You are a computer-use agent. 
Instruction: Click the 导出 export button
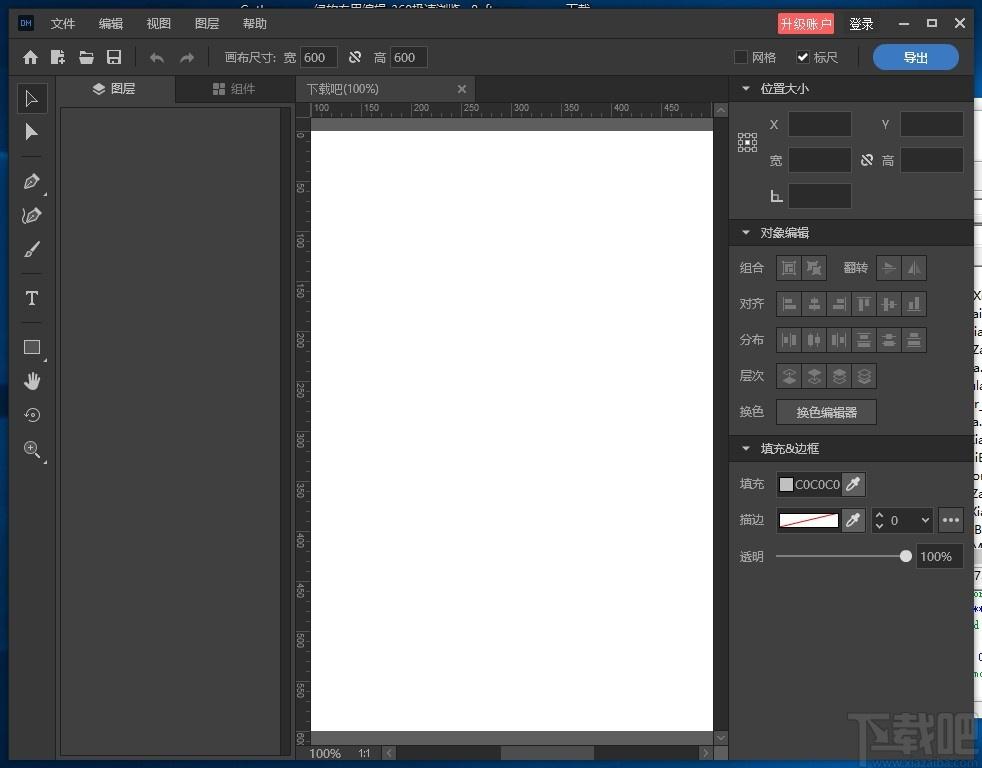(x=916, y=58)
